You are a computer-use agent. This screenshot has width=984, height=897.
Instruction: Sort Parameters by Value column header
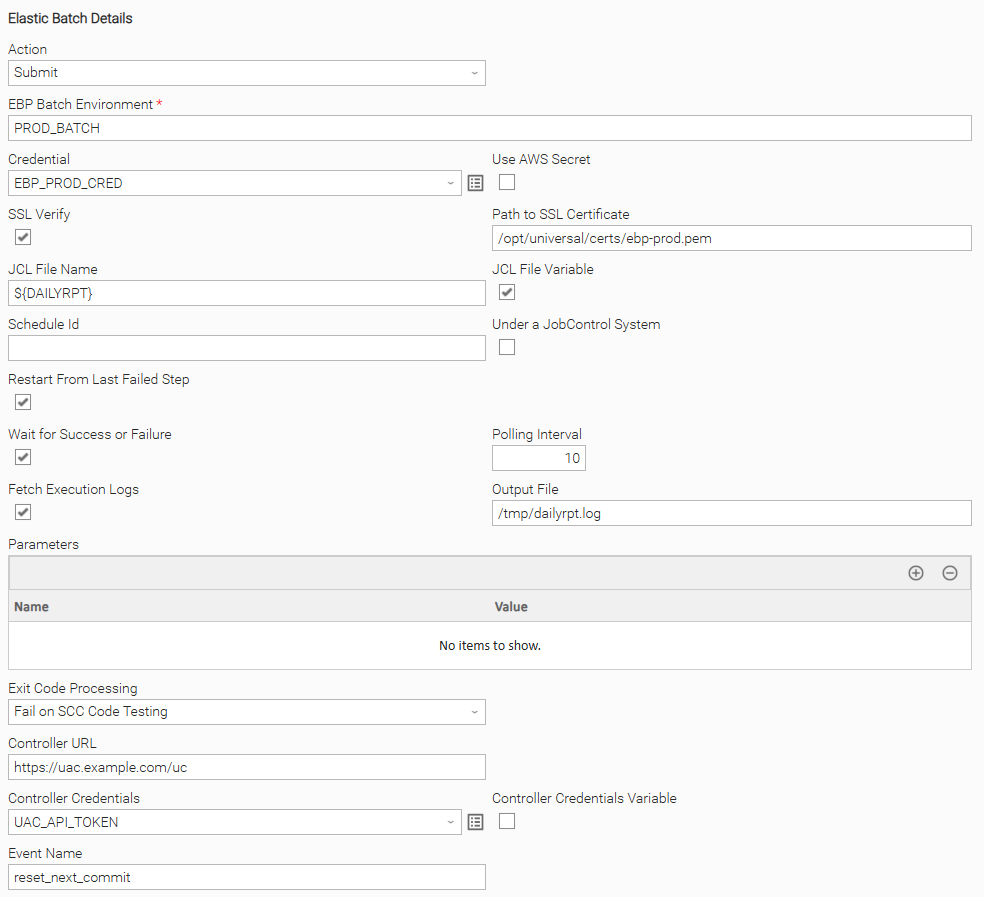tap(730, 606)
